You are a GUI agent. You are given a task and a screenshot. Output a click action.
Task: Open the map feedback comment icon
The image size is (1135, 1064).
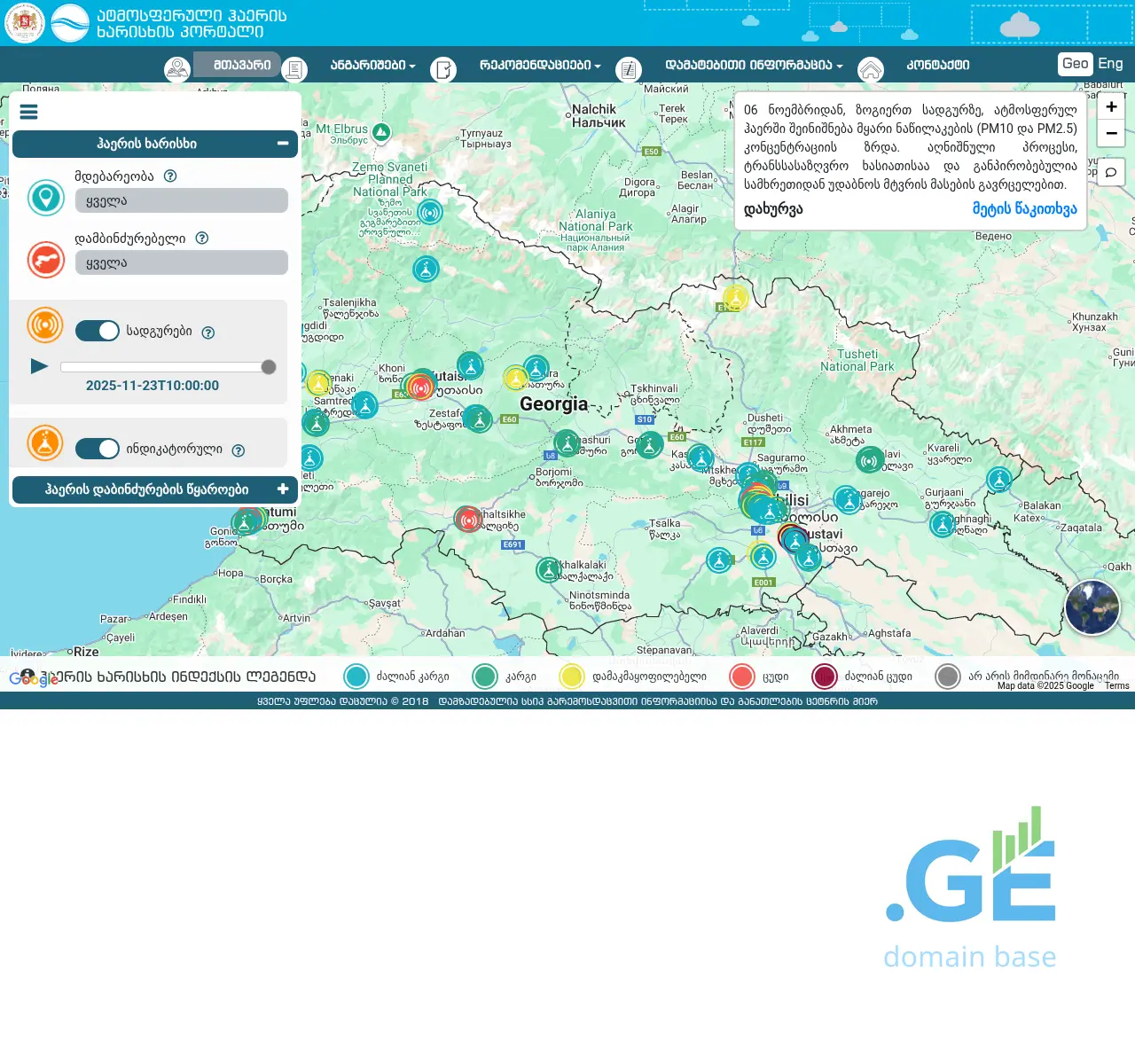pos(1111,172)
